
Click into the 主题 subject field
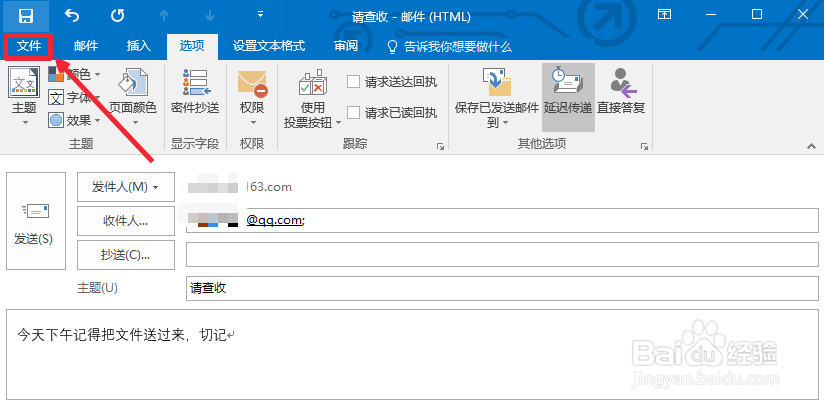click(500, 288)
